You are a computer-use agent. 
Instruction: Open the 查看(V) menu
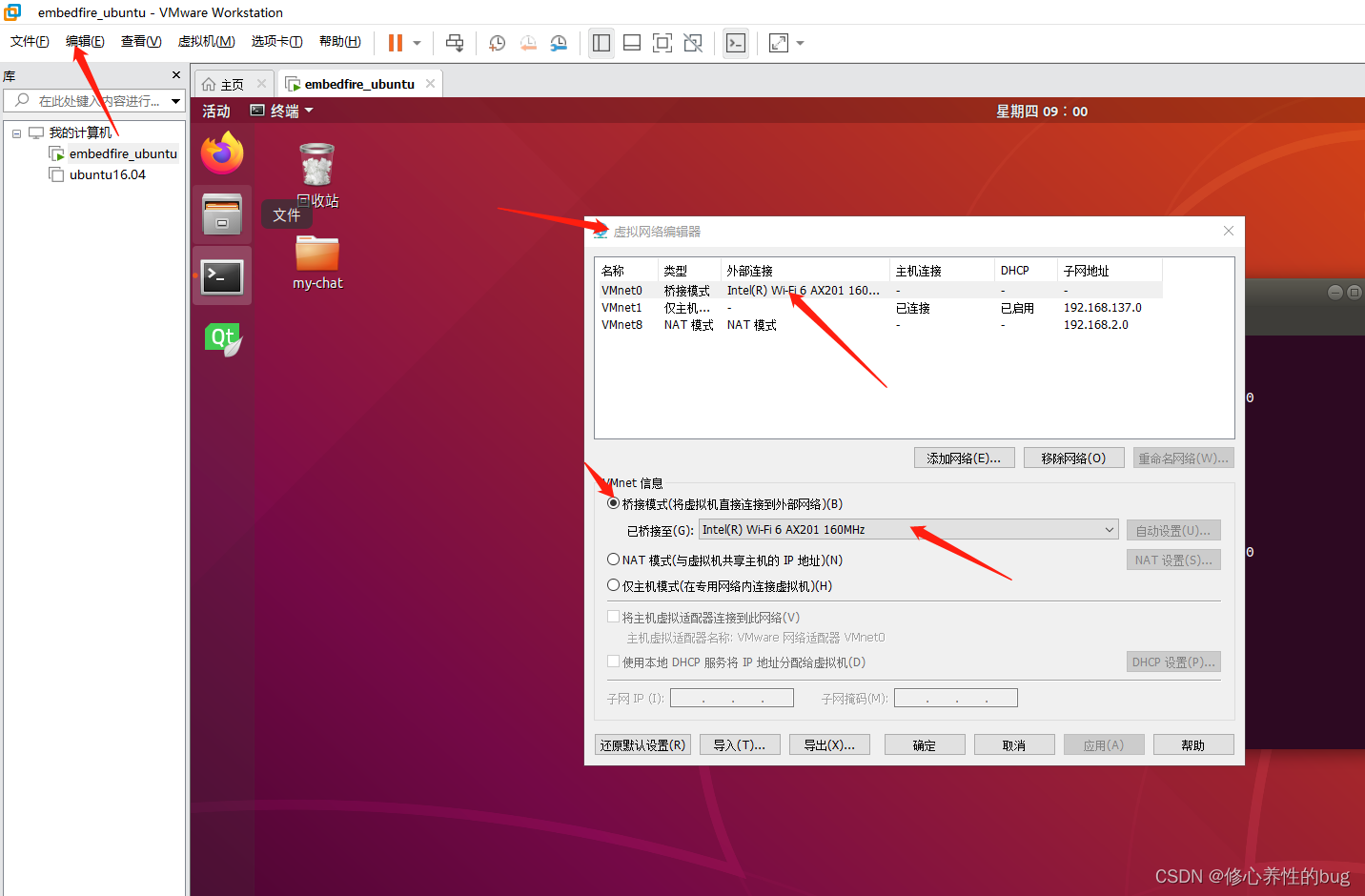click(141, 41)
